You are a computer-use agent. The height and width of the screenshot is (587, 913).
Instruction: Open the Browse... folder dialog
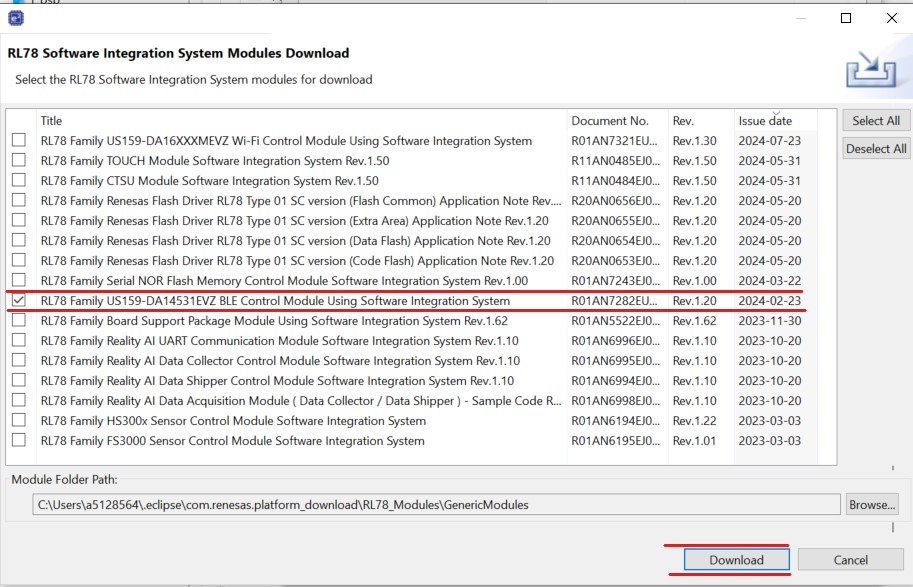872,505
